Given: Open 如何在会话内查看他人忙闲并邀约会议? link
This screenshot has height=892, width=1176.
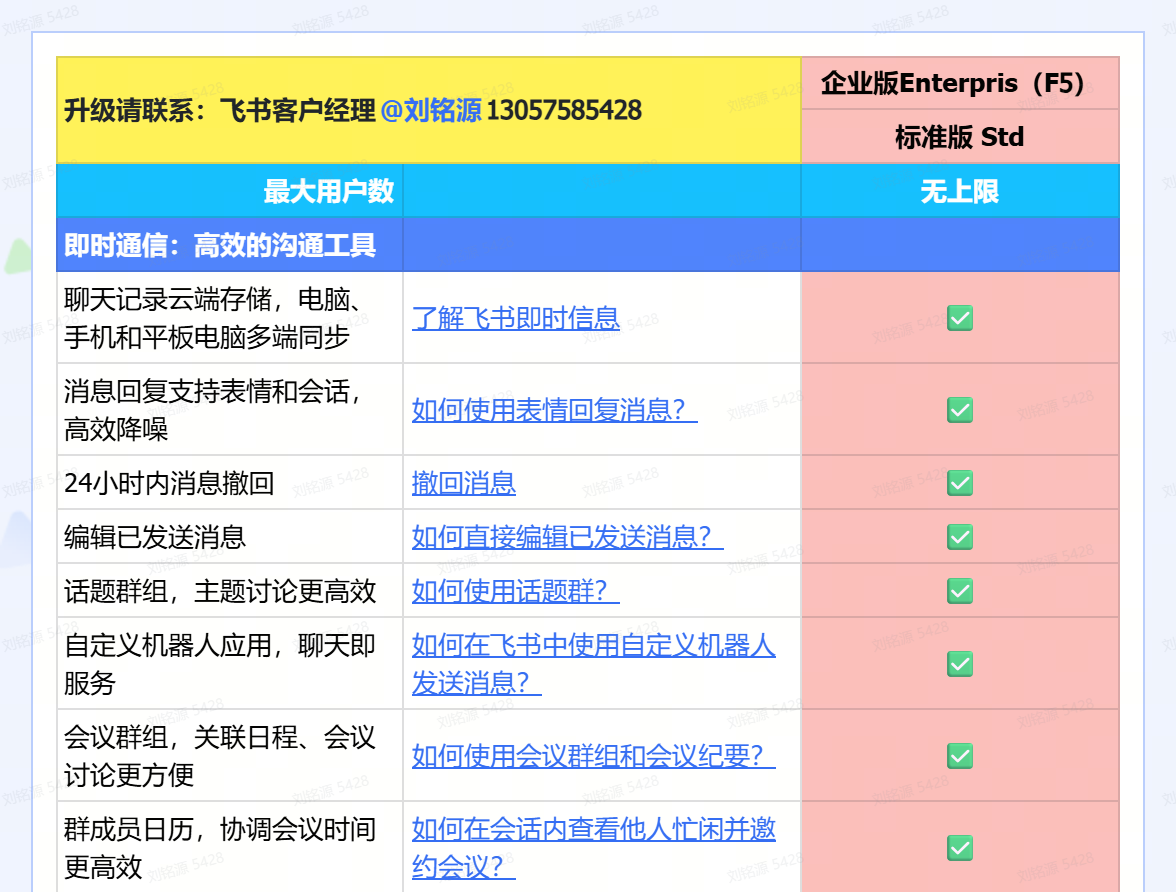Looking at the screenshot, I should point(593,848).
